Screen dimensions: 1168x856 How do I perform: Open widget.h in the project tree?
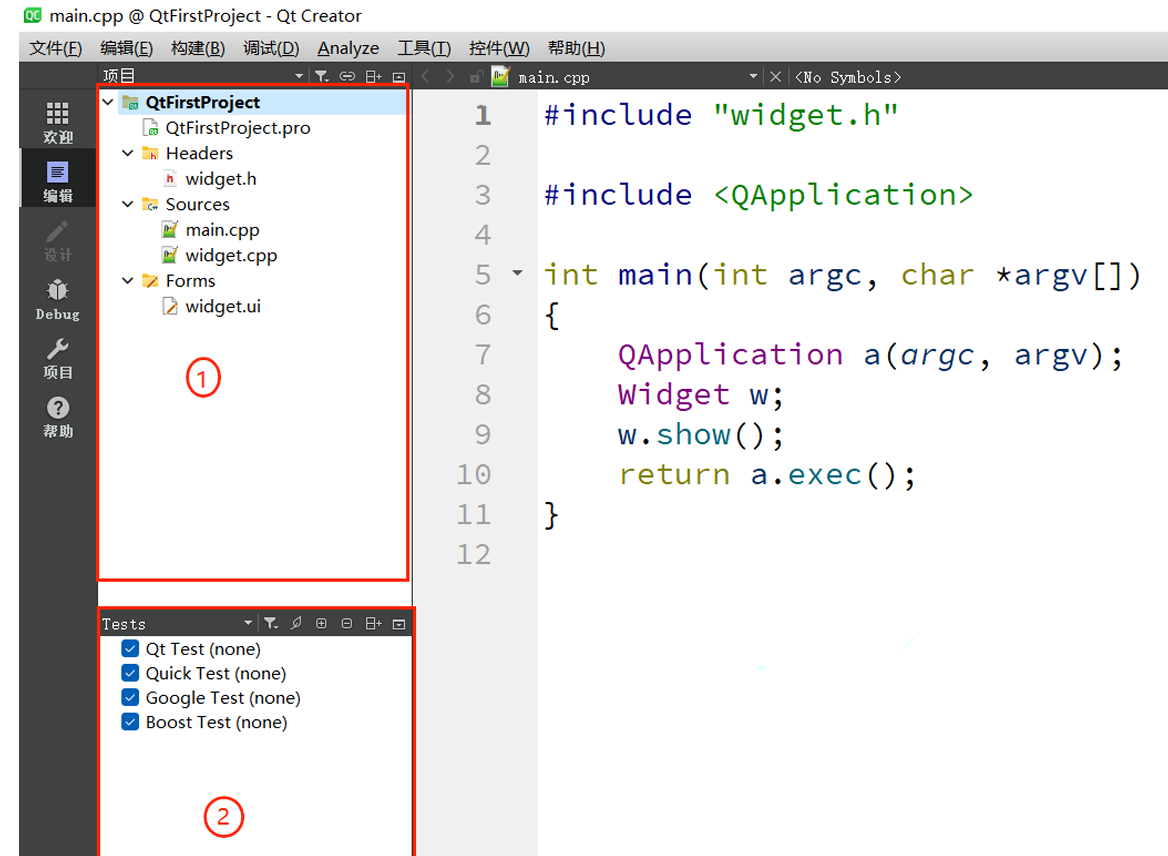220,179
